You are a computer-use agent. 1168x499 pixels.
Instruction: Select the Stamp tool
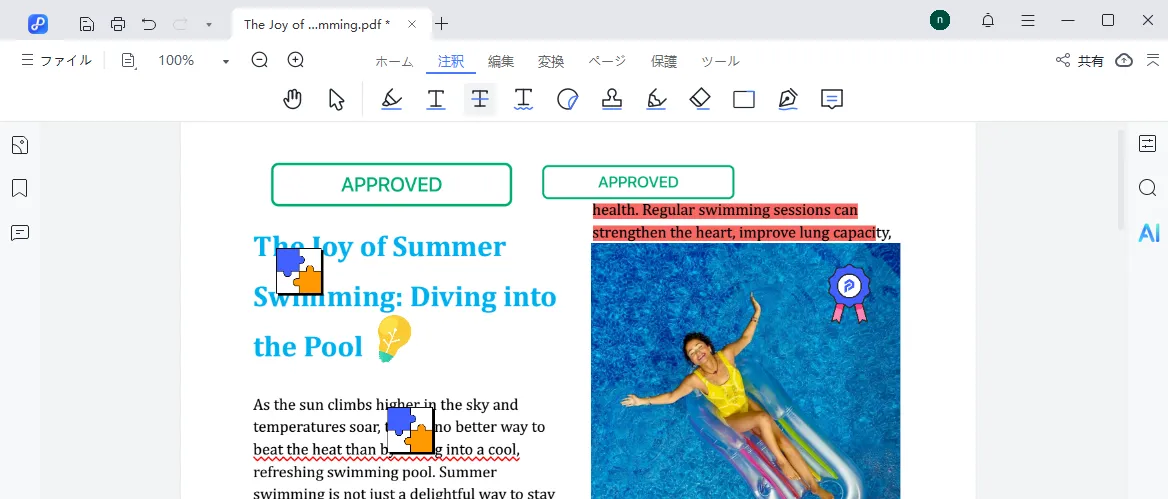[x=612, y=99]
